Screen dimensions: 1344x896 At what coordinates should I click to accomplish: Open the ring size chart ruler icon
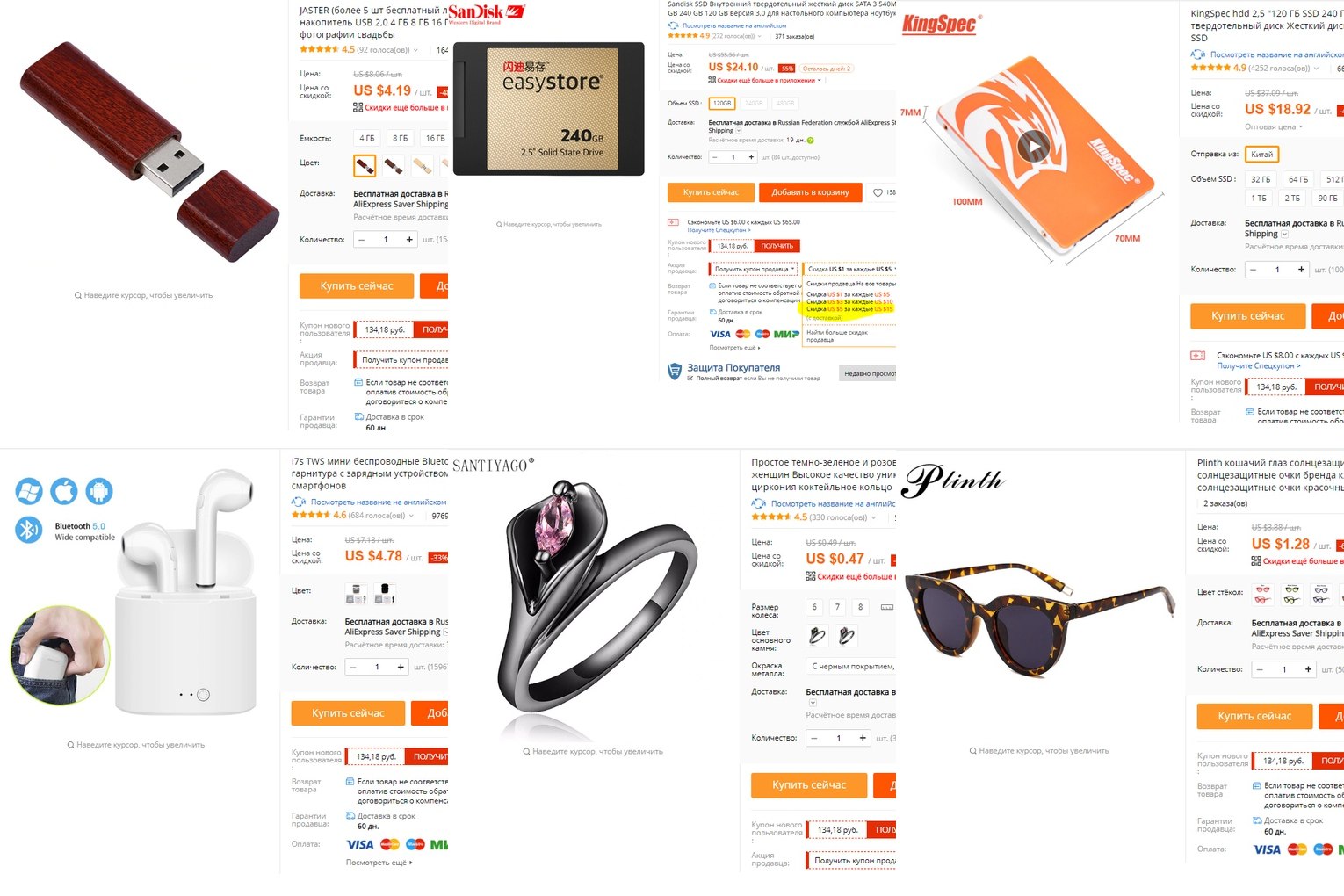coord(887,607)
